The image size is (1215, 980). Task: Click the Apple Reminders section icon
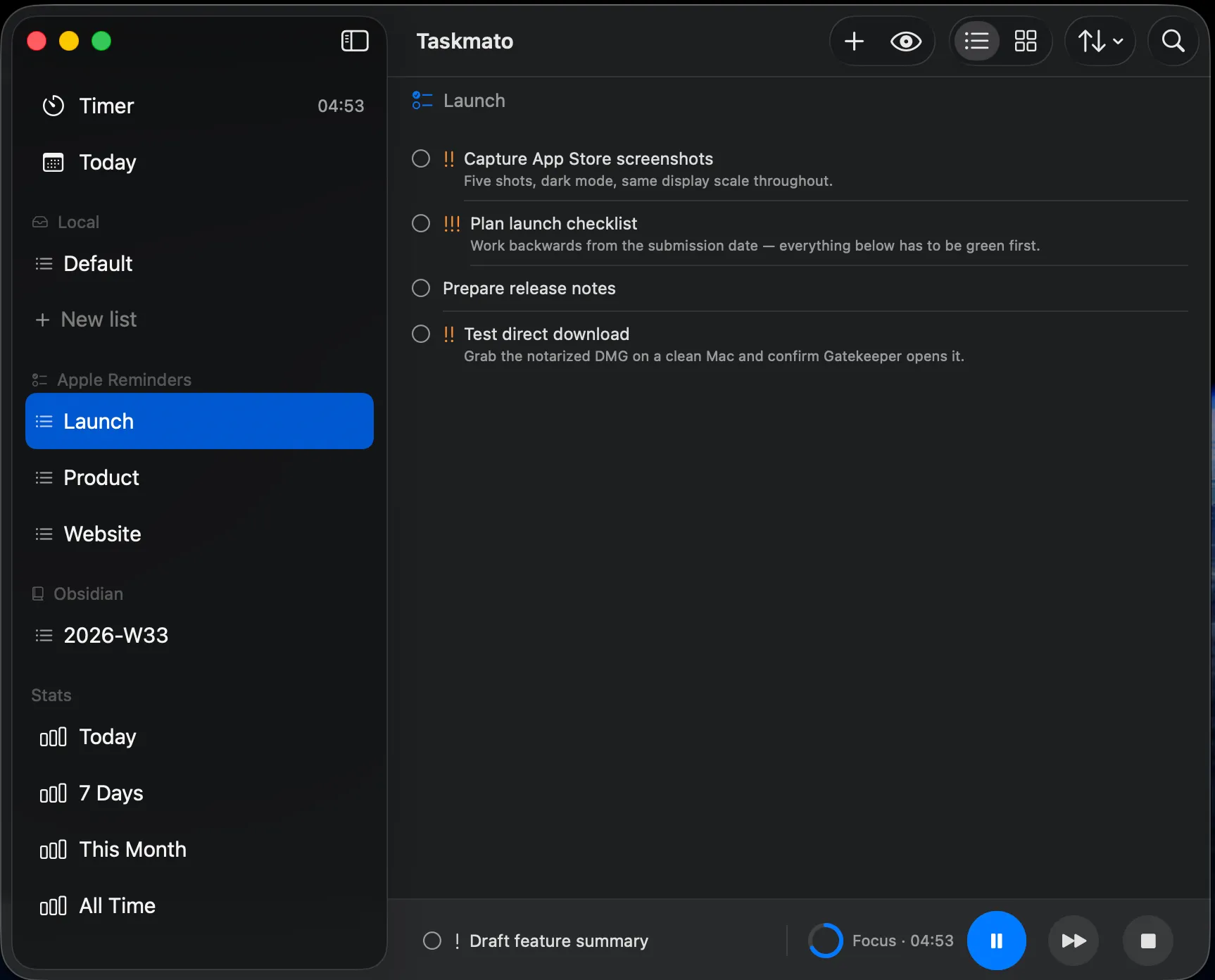coord(39,380)
